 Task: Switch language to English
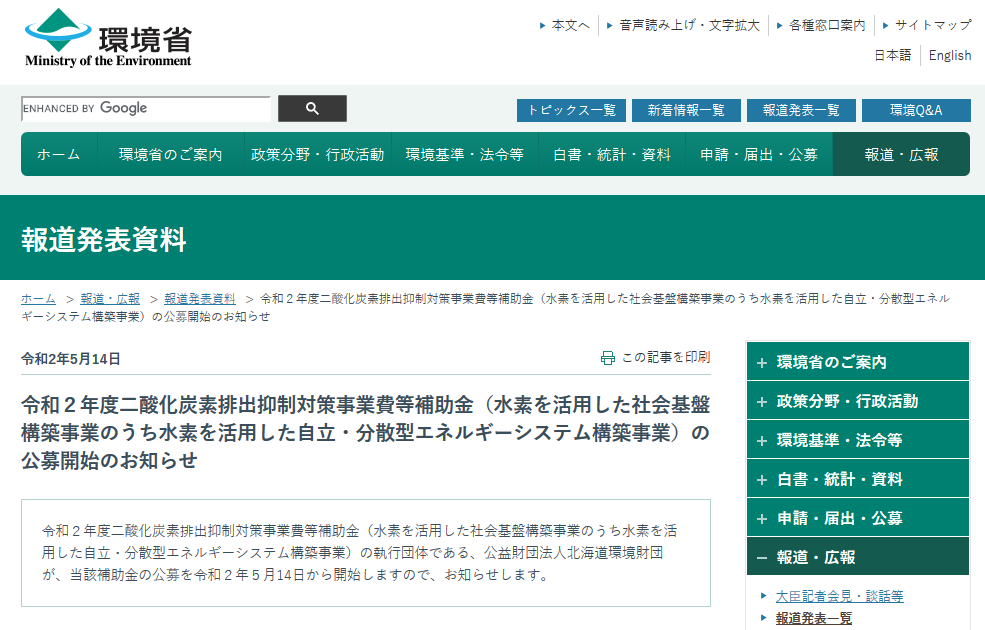pyautogui.click(x=949, y=55)
